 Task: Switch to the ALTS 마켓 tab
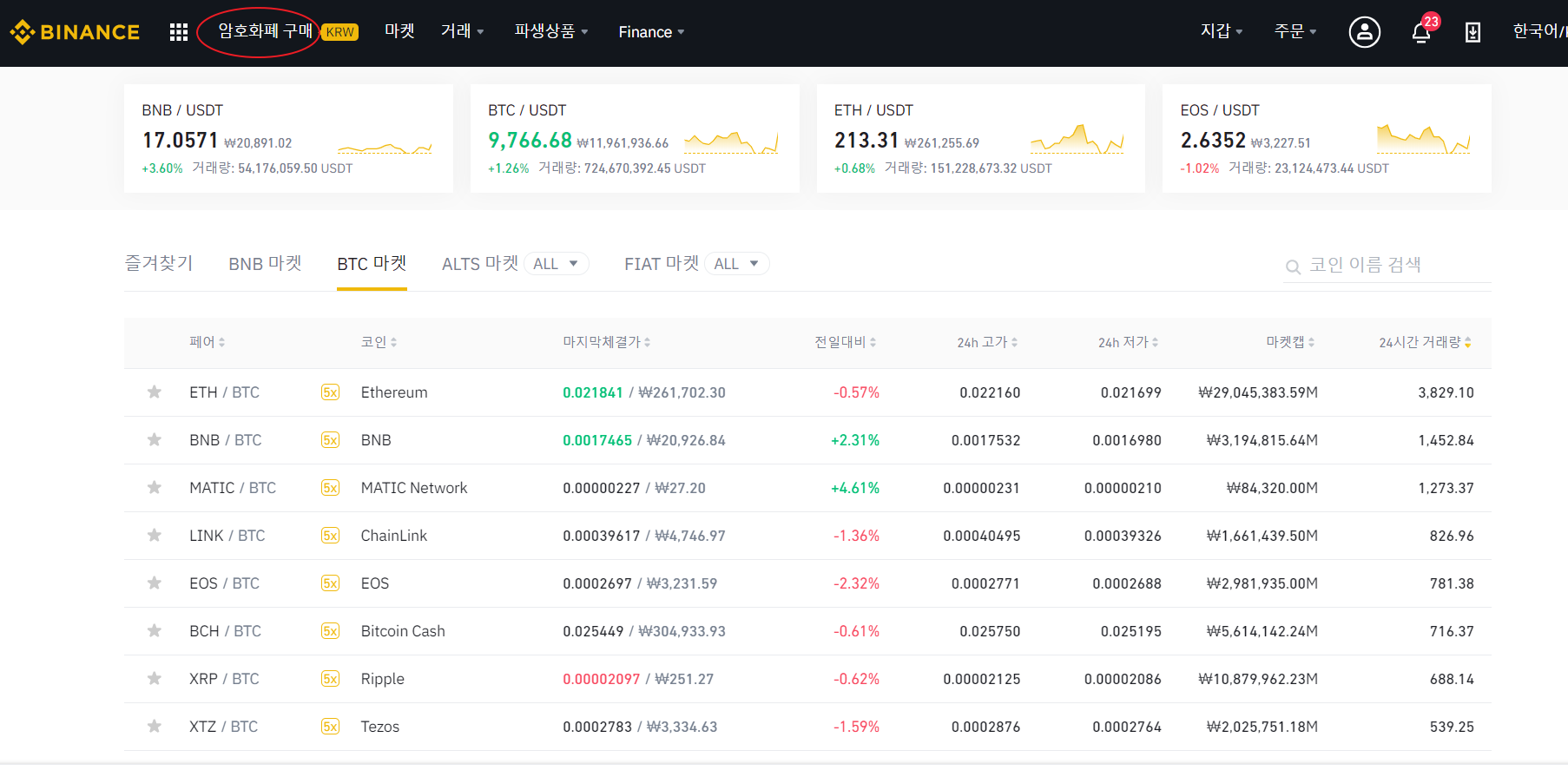[x=480, y=263]
